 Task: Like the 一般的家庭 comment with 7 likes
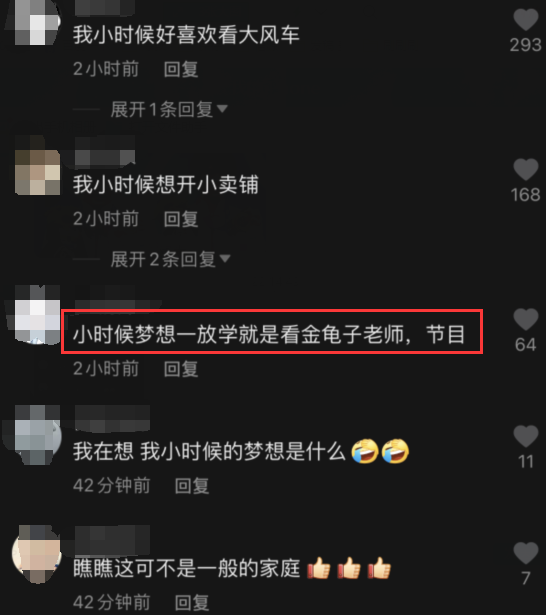click(x=526, y=553)
